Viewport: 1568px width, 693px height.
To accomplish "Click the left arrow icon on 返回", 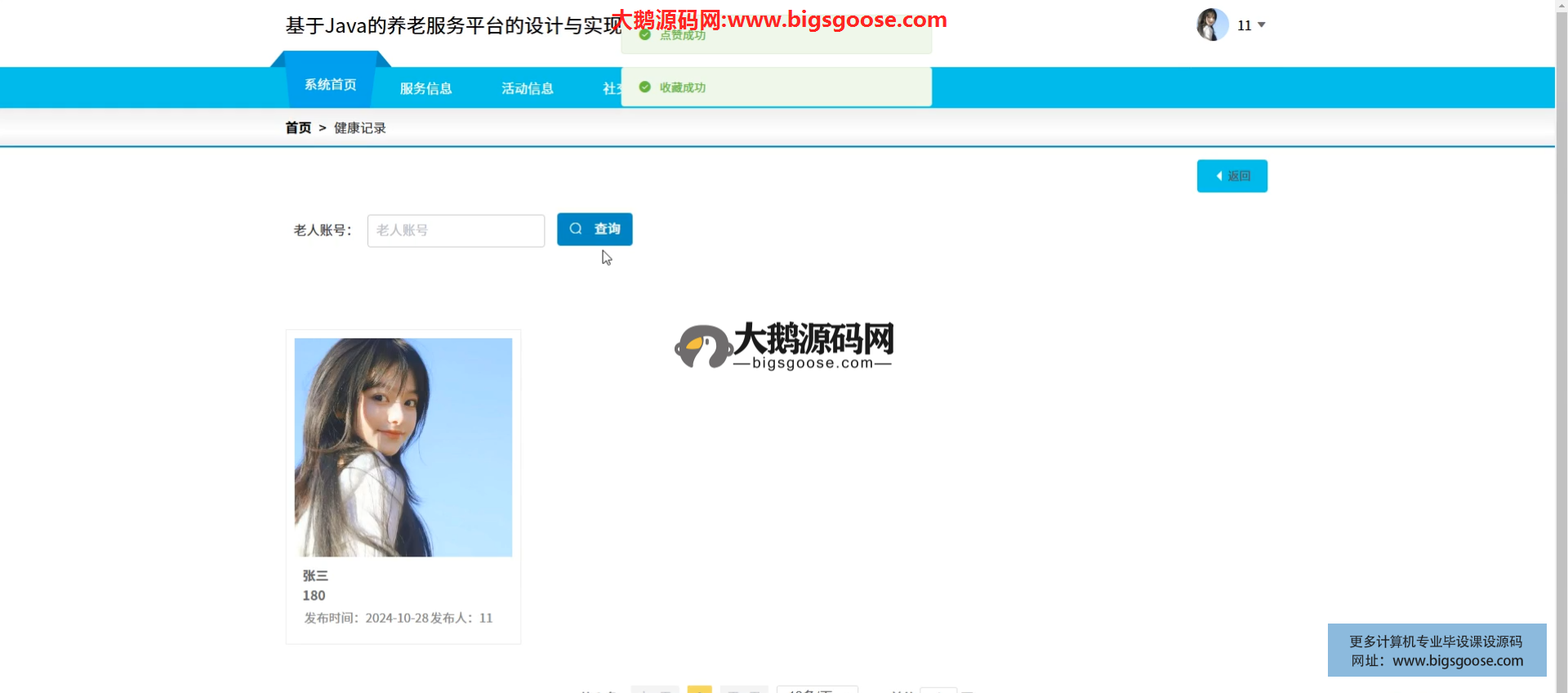I will coord(1218,177).
